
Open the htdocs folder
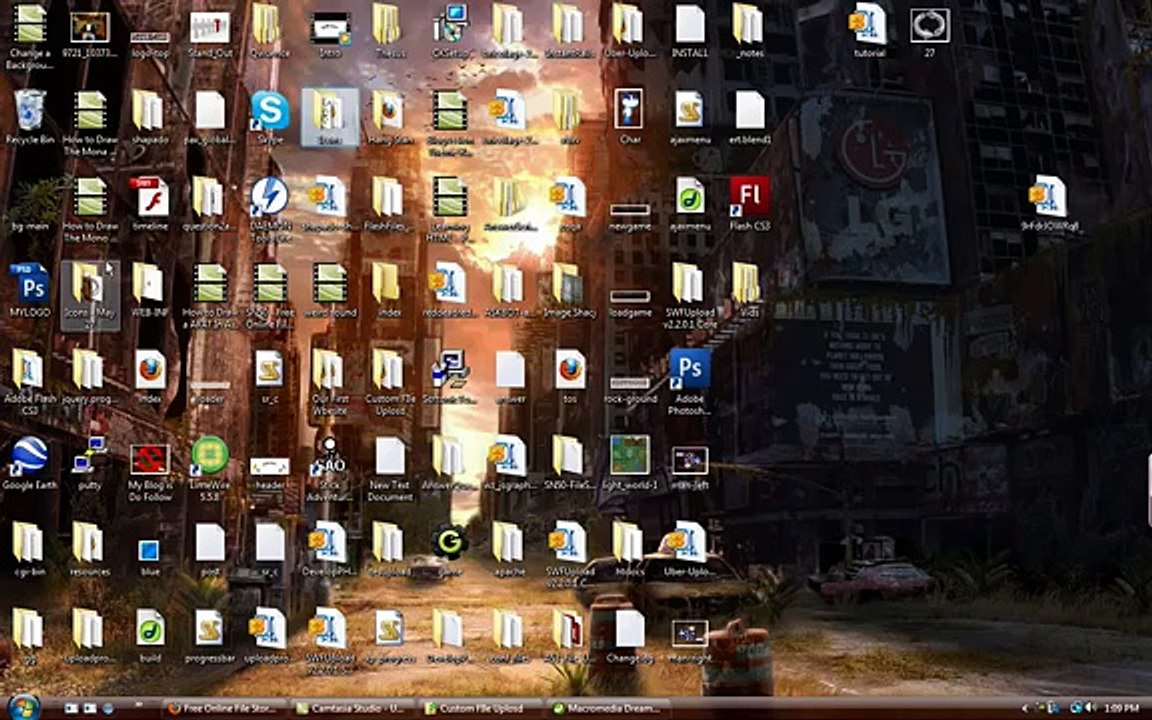[628, 549]
